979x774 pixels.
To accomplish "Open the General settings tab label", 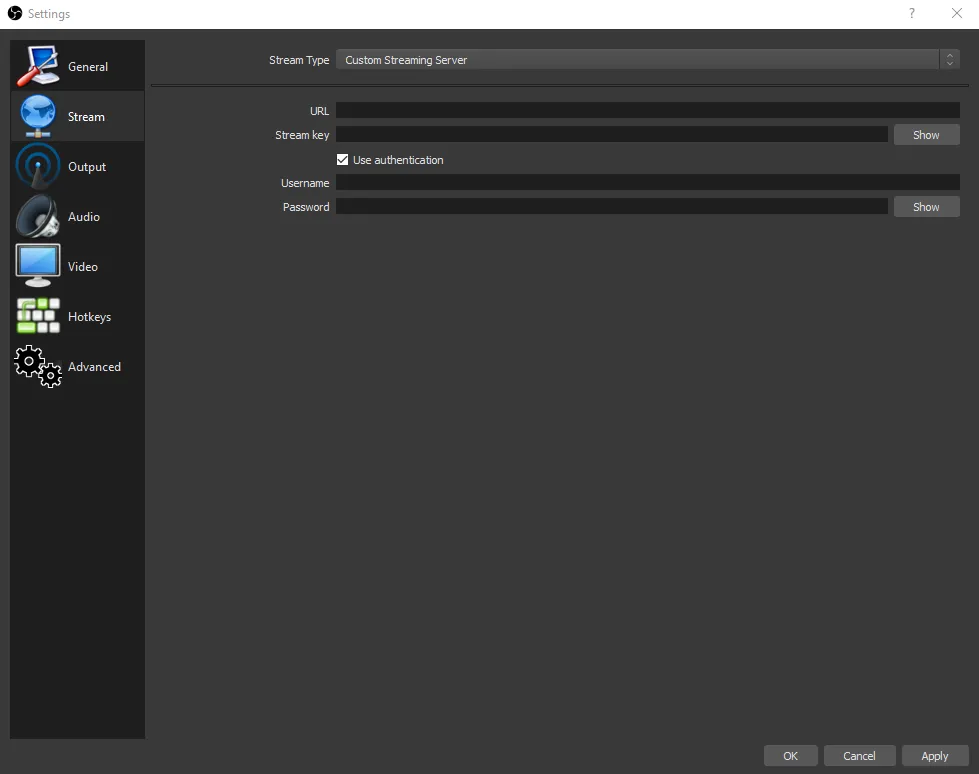I will click(87, 67).
